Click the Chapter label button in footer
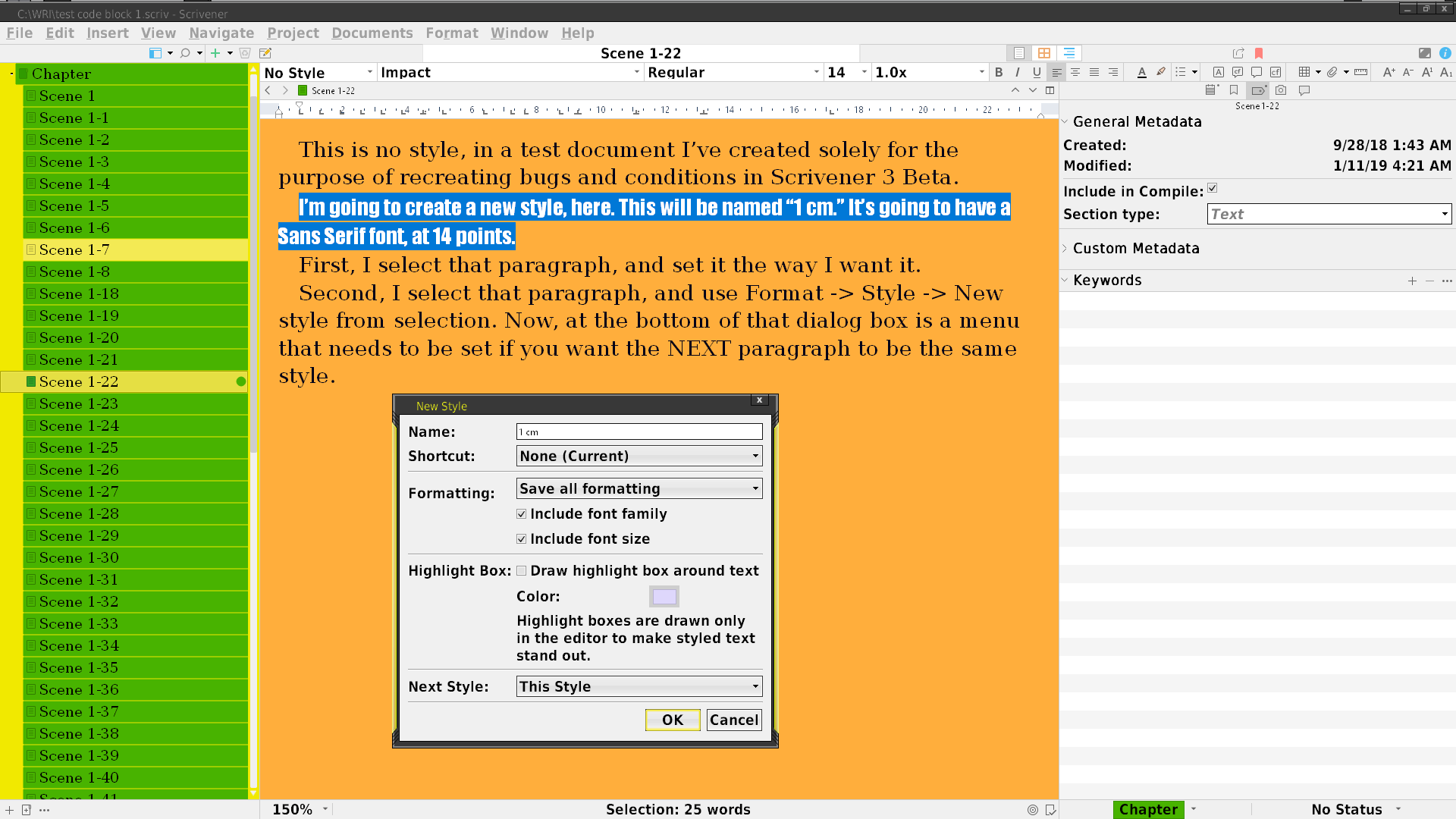Screen dimensions: 1456x819 [x=1148, y=809]
